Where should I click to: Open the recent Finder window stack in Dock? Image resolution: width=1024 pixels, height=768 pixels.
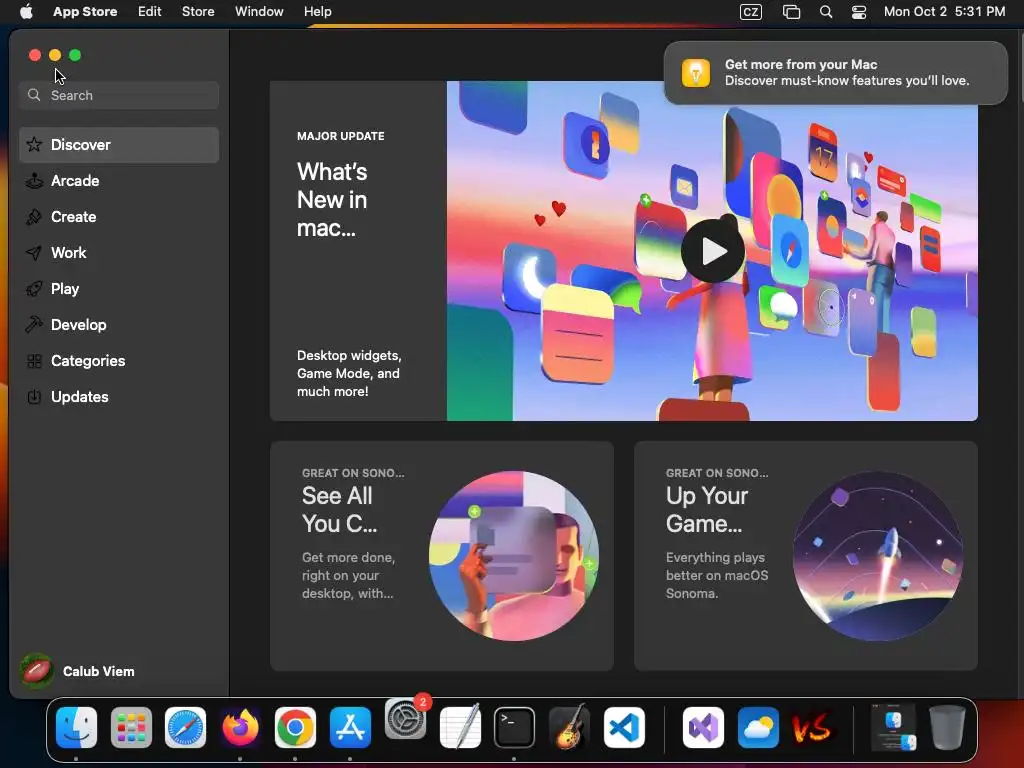pyautogui.click(x=893, y=728)
